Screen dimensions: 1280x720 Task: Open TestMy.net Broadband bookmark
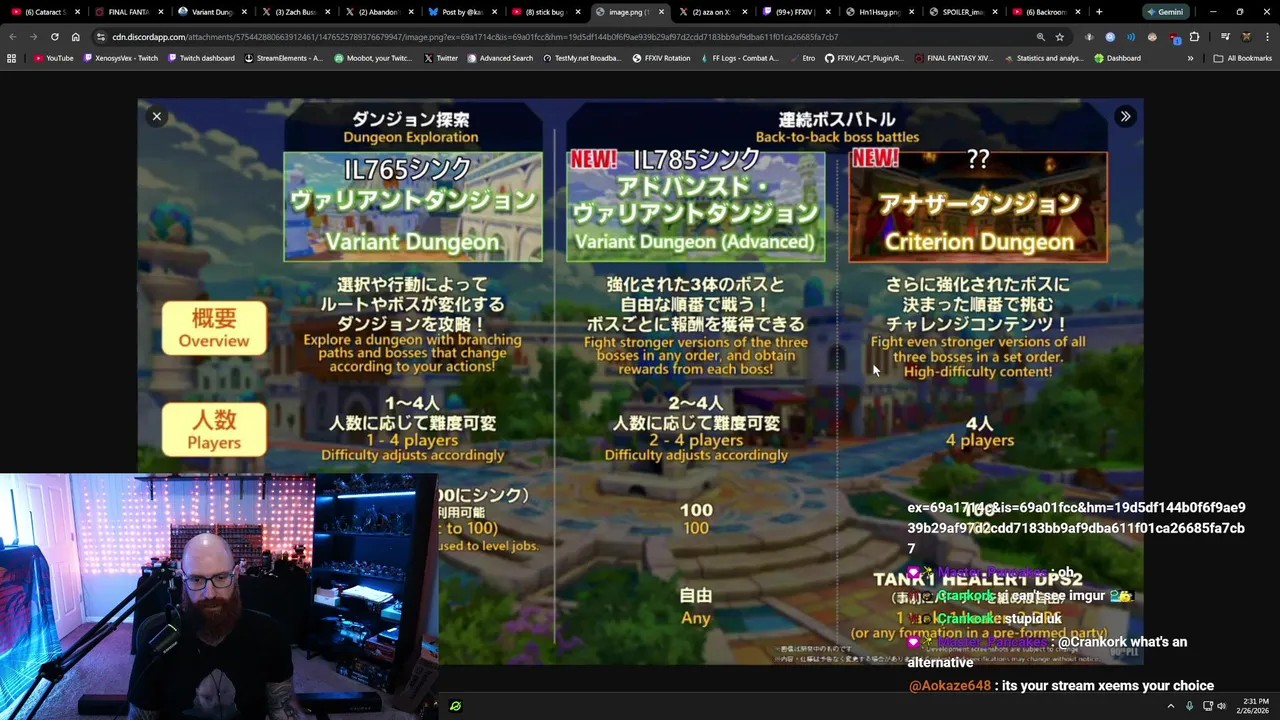coord(582,58)
